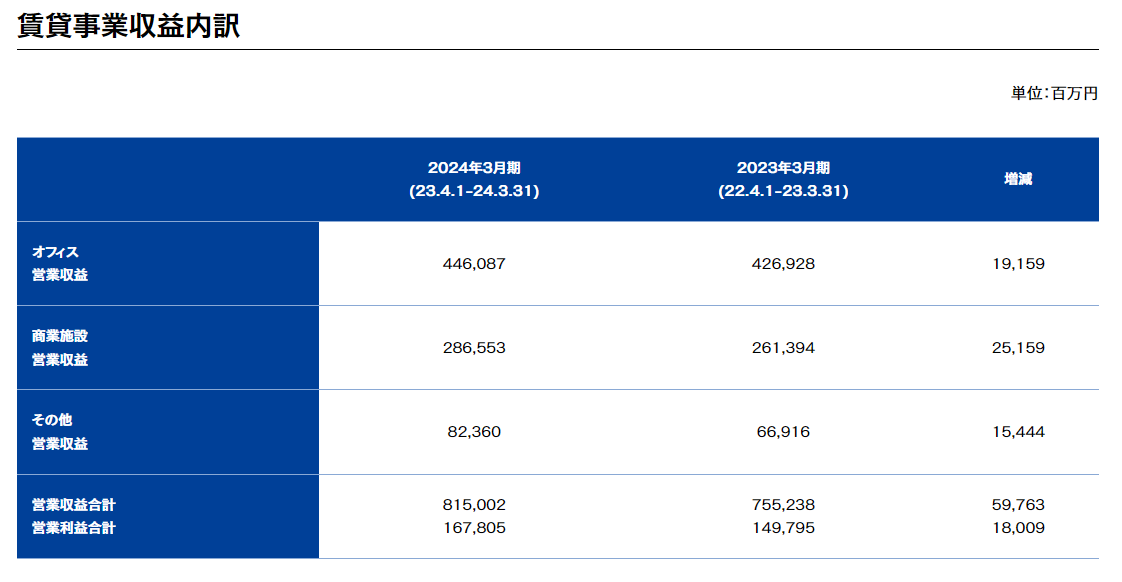Click the office change value 19,159
This screenshot has height=582, width=1122.
[x=1018, y=264]
